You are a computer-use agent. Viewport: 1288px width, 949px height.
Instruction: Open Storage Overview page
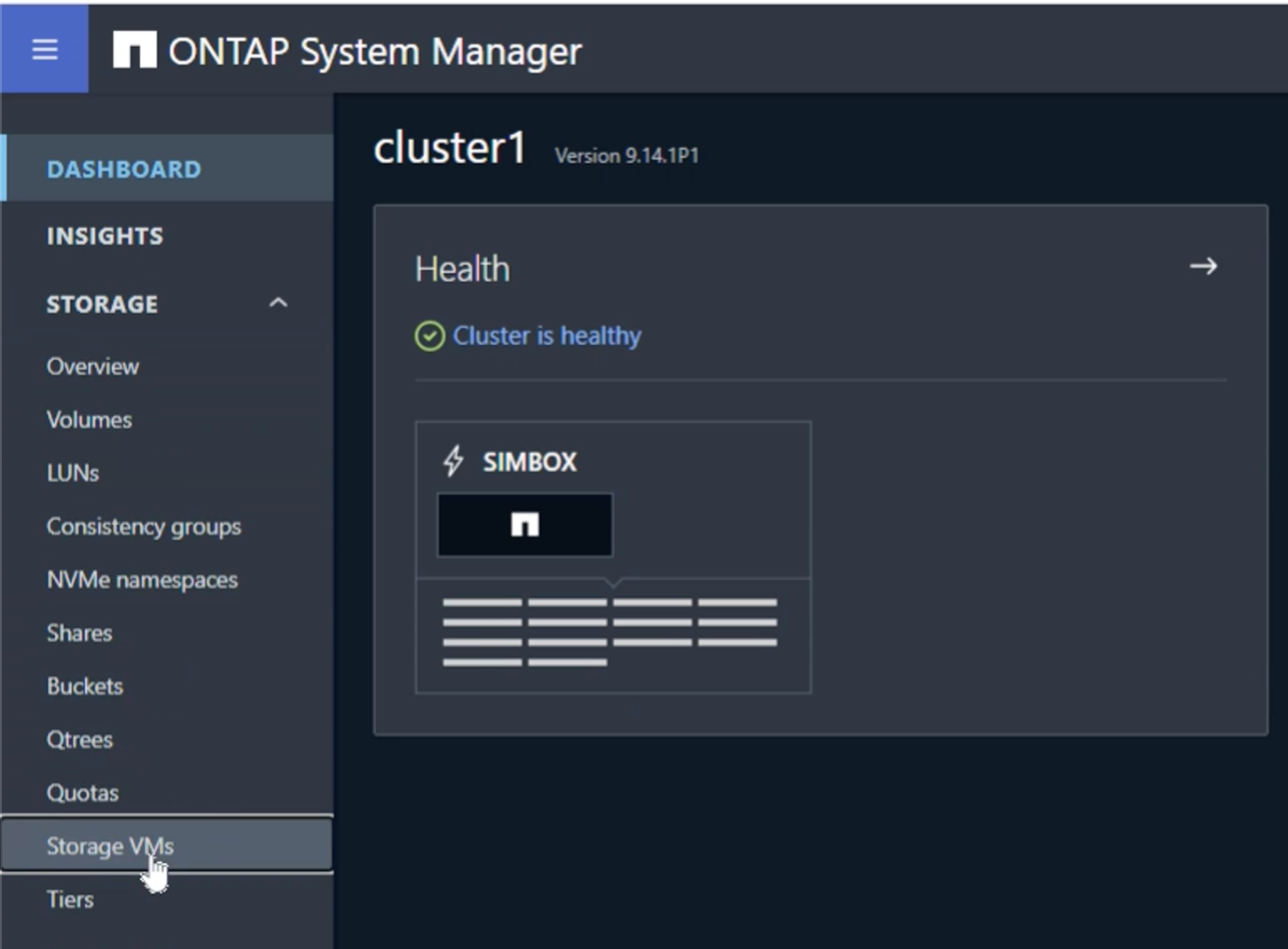coord(92,366)
